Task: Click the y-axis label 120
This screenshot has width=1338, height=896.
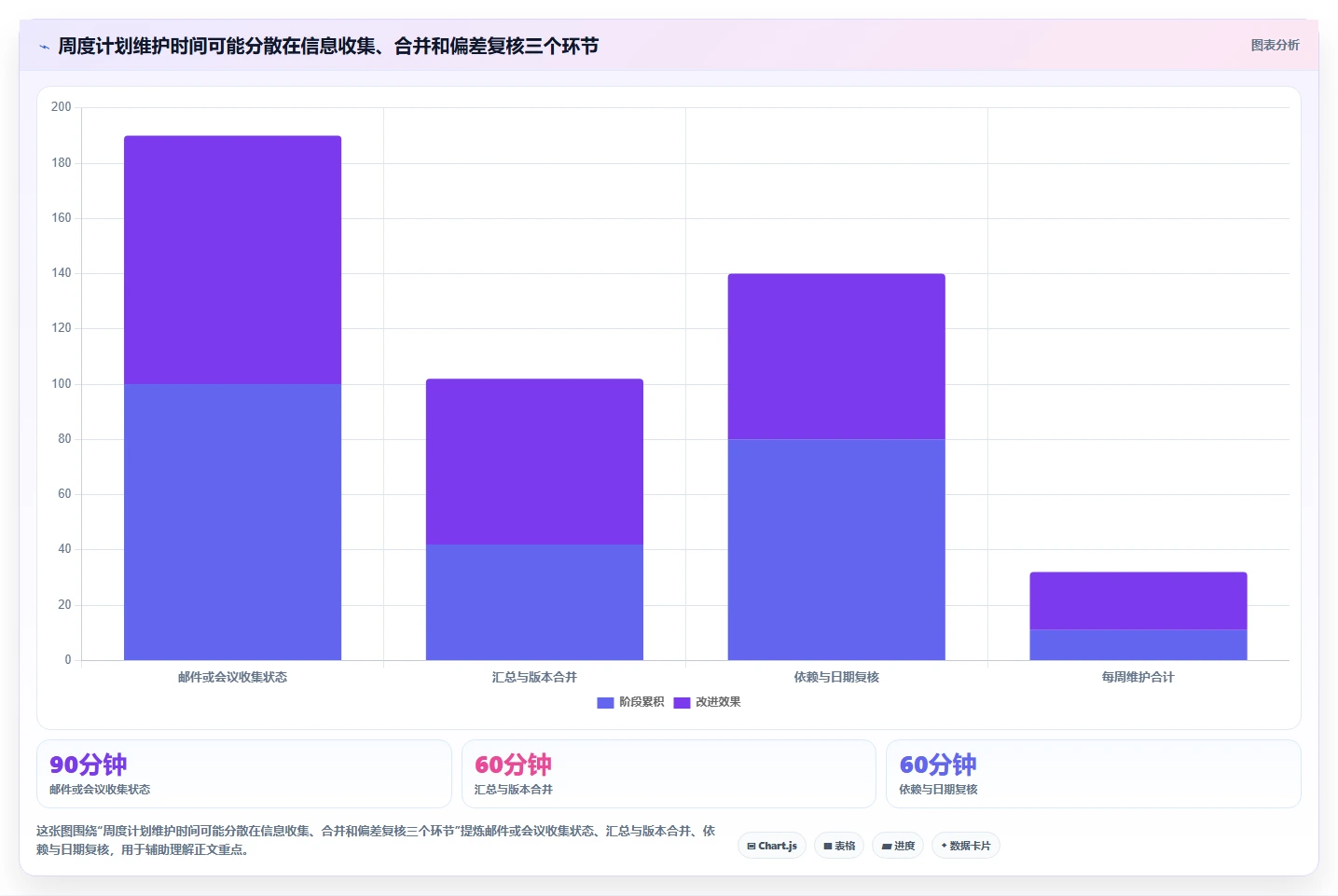Action: [x=62, y=328]
